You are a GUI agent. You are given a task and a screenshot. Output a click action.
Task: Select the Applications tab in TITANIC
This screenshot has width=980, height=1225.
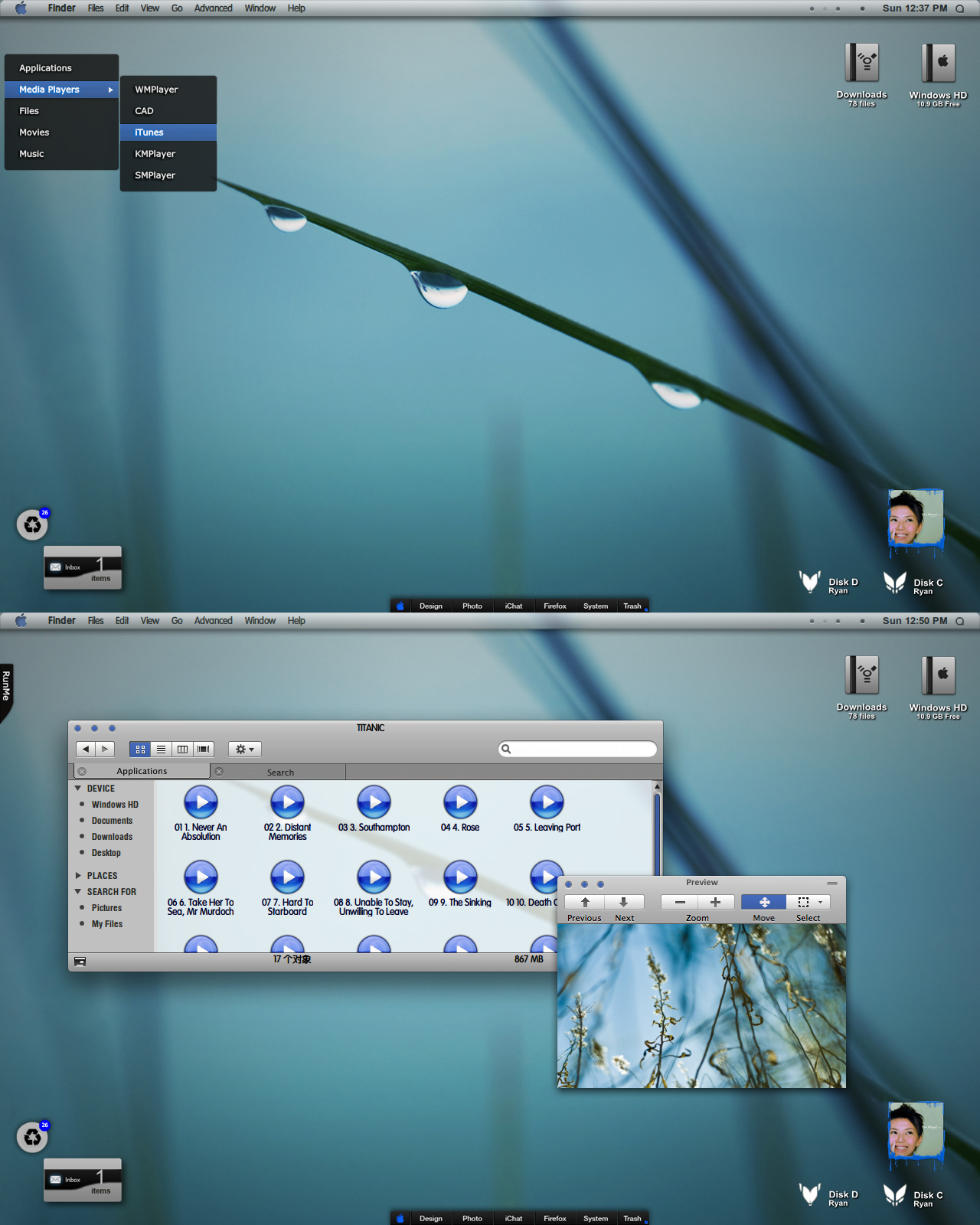[x=142, y=771]
